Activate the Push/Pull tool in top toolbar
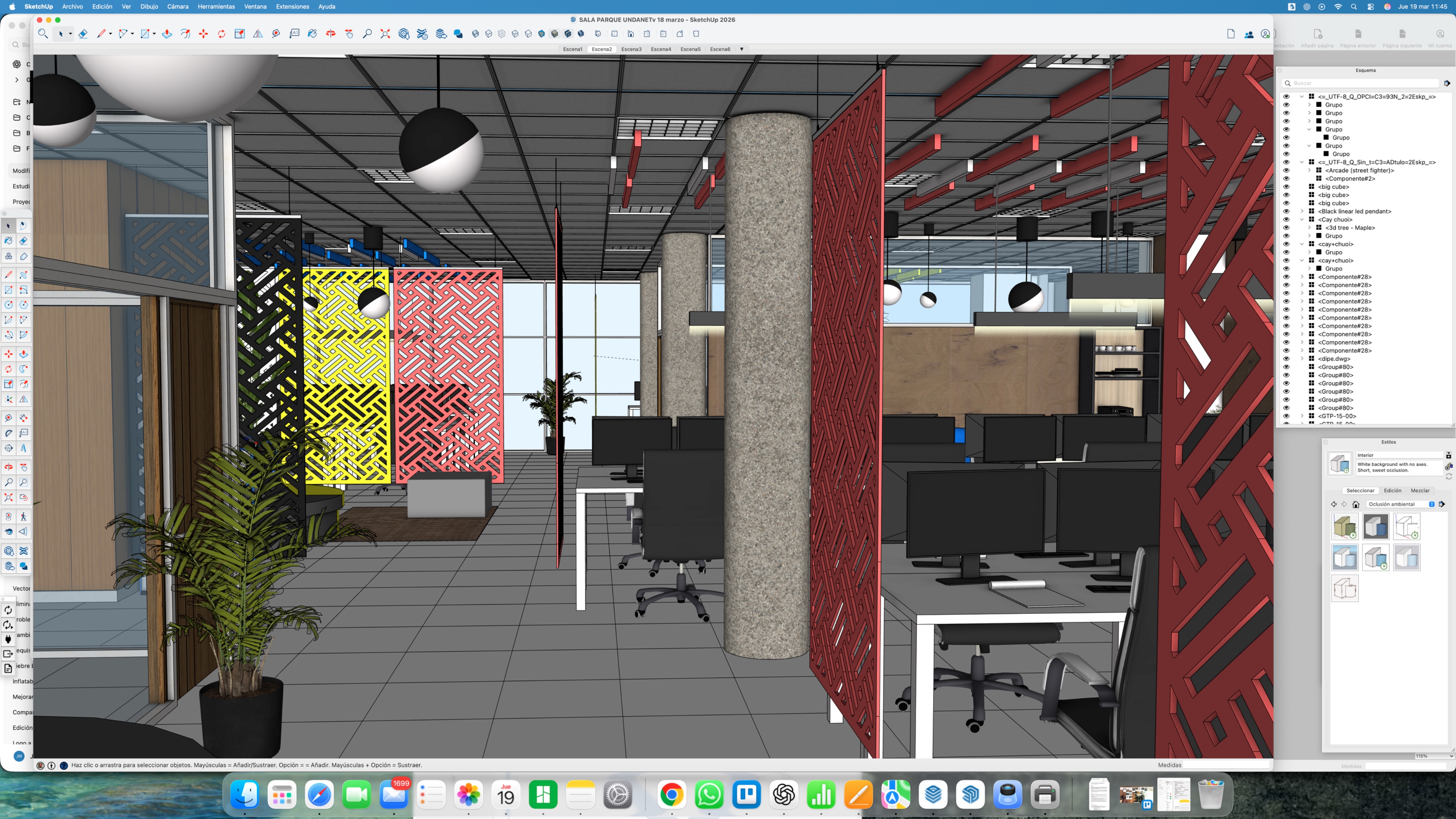 click(x=167, y=34)
